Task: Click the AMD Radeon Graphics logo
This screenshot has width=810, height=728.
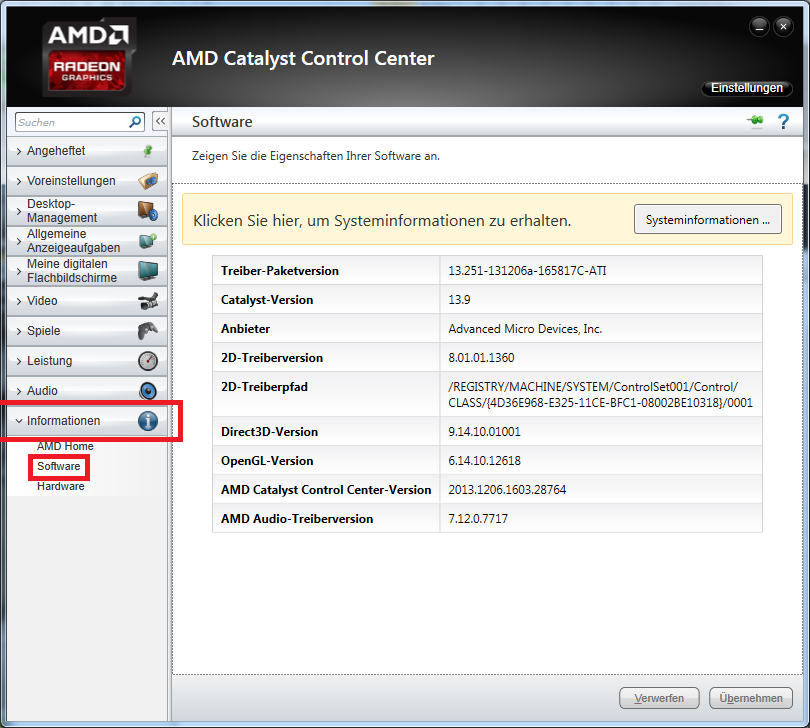Action: [x=88, y=57]
